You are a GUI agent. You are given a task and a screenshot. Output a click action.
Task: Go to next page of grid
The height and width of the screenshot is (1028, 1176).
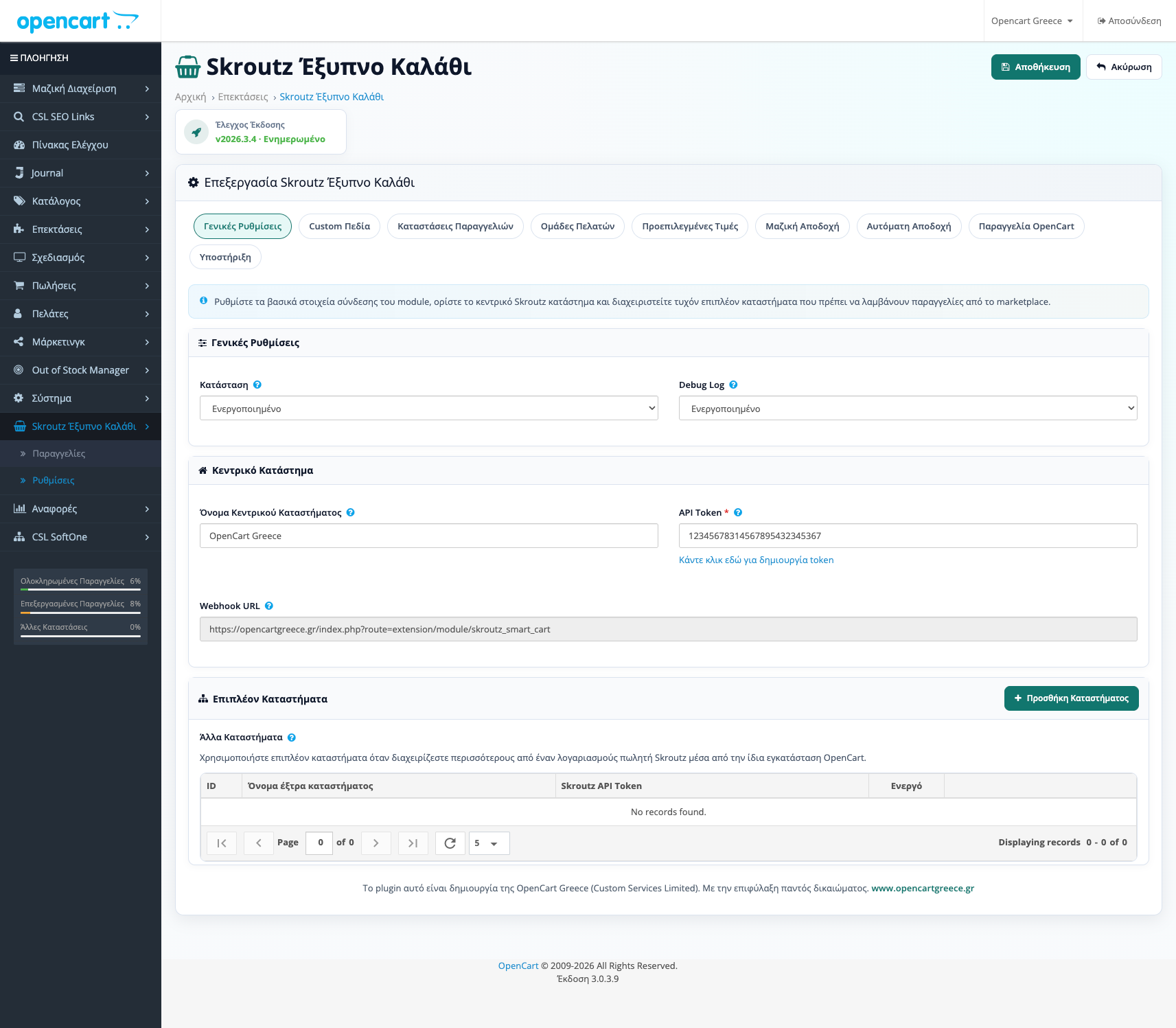[376, 843]
